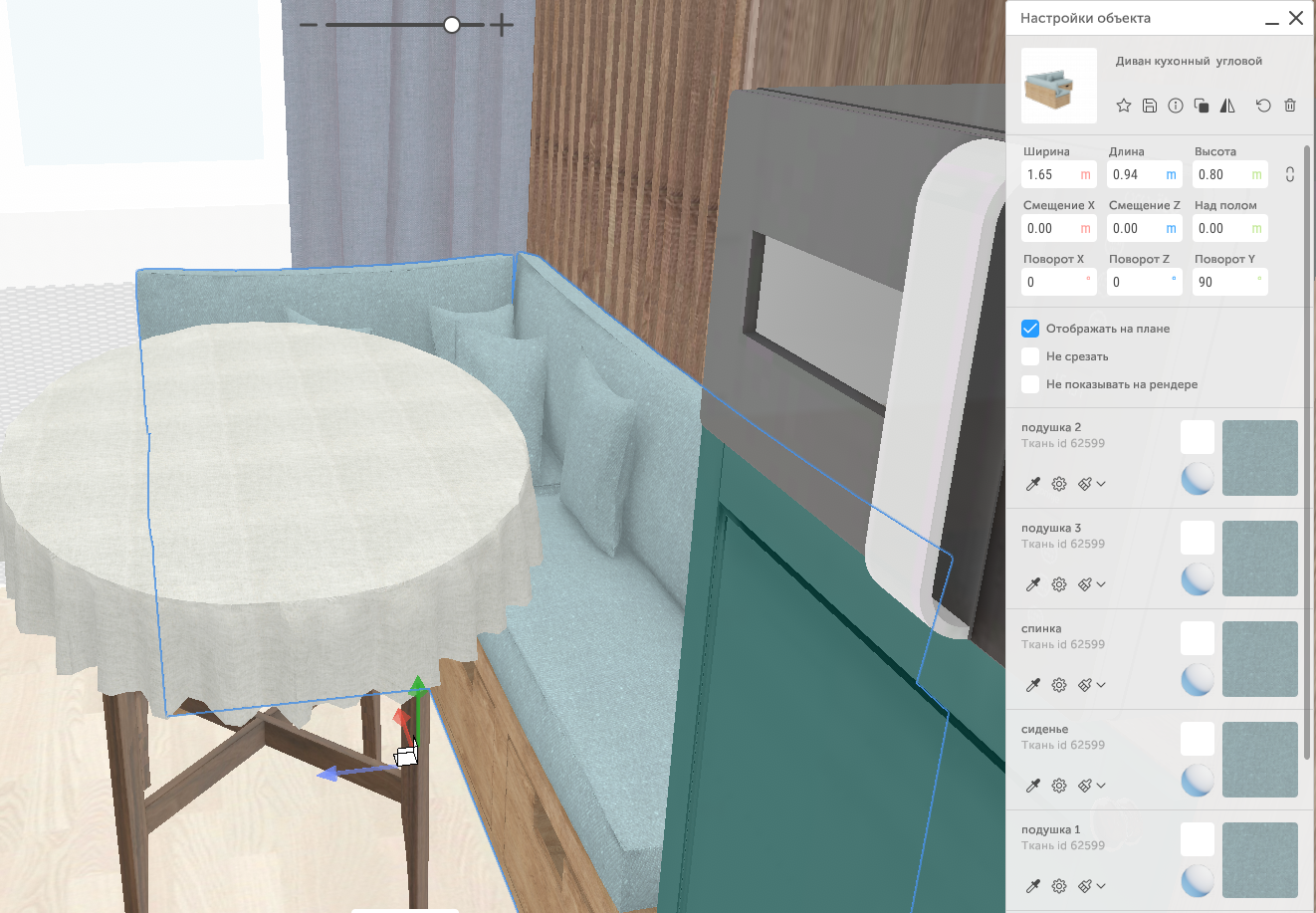Click the Поворот X input field
The width and height of the screenshot is (1316, 913).
click(x=1059, y=282)
